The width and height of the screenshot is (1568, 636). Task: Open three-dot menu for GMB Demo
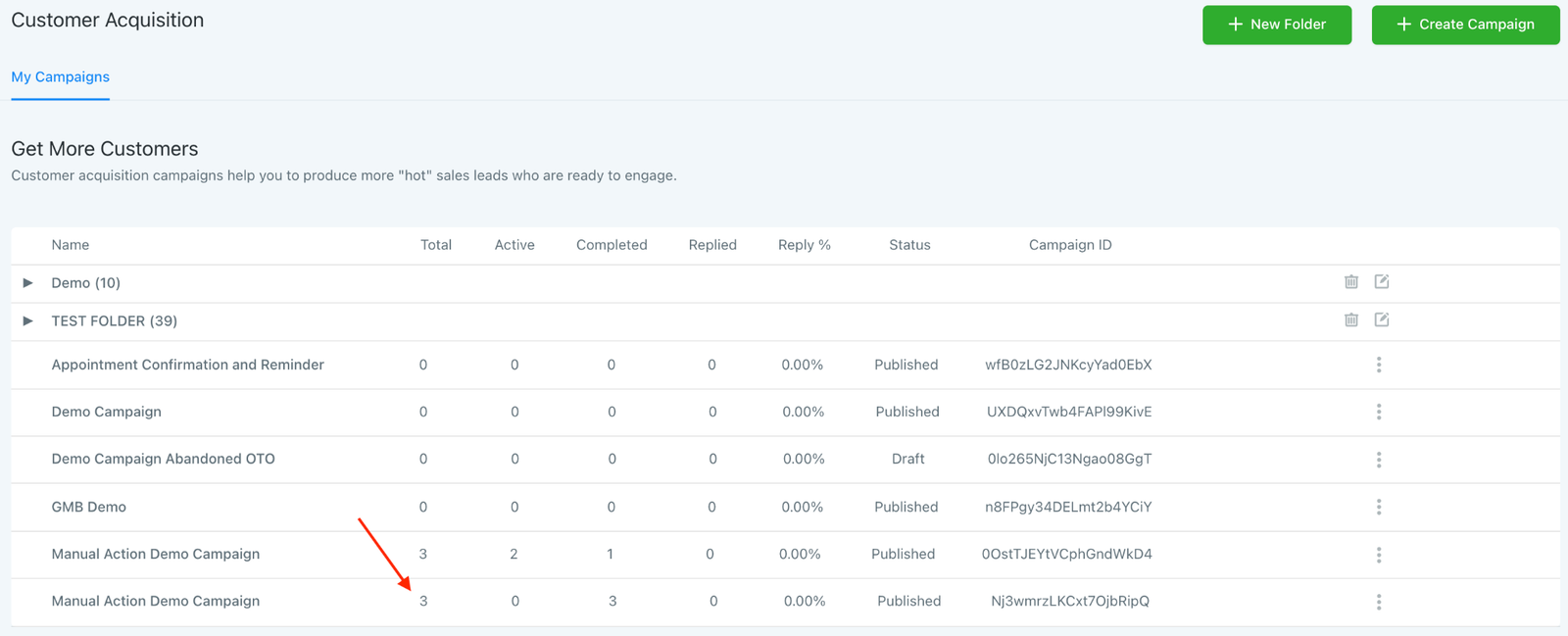tap(1378, 507)
